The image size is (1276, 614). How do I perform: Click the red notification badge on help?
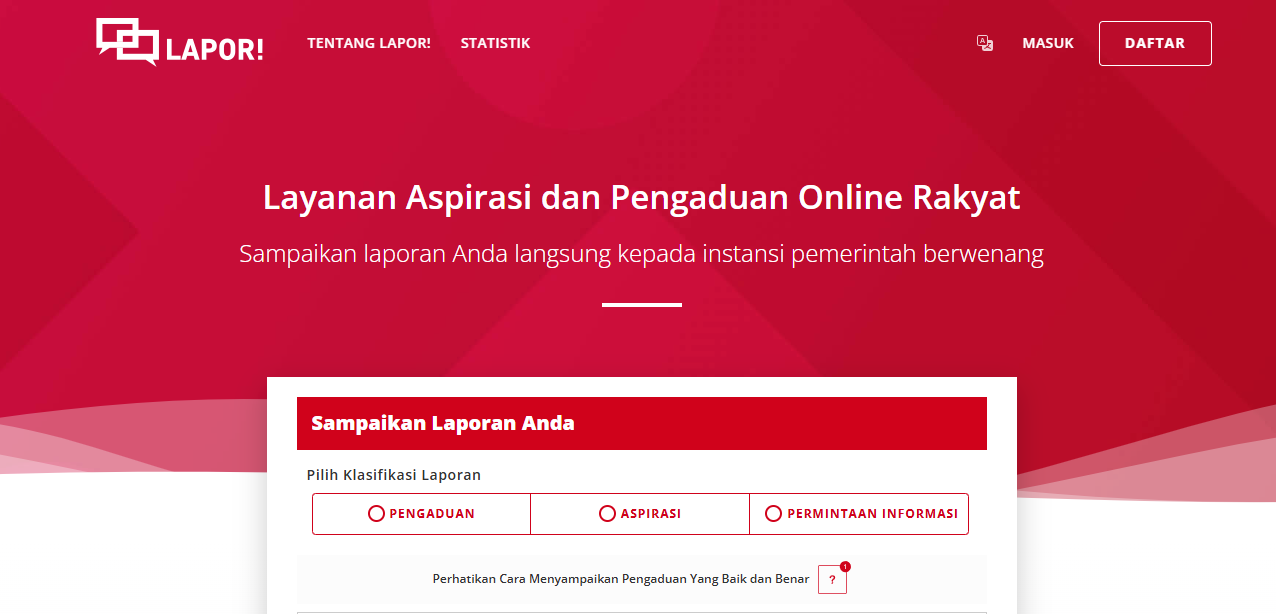845,567
